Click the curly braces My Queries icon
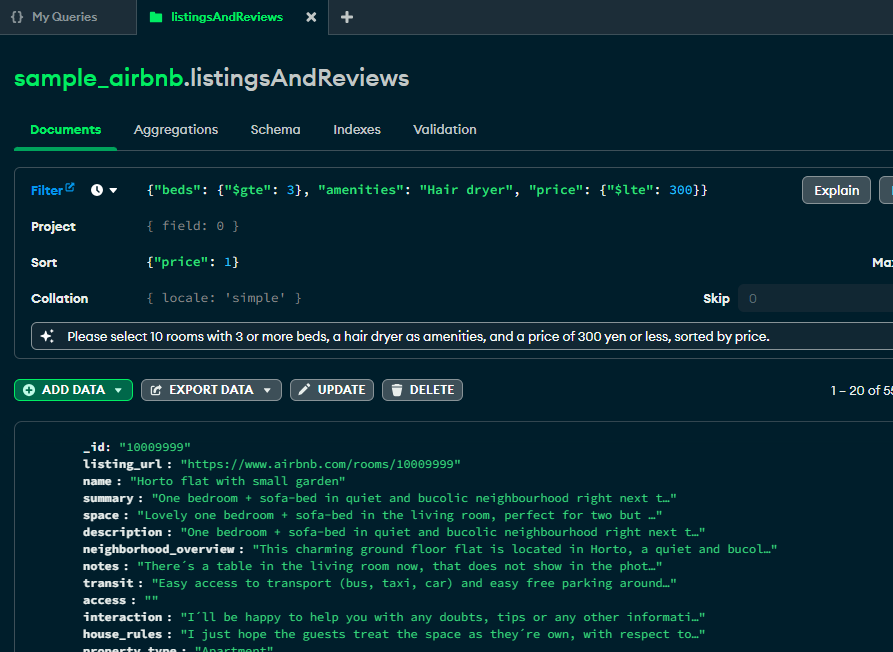 (17, 17)
